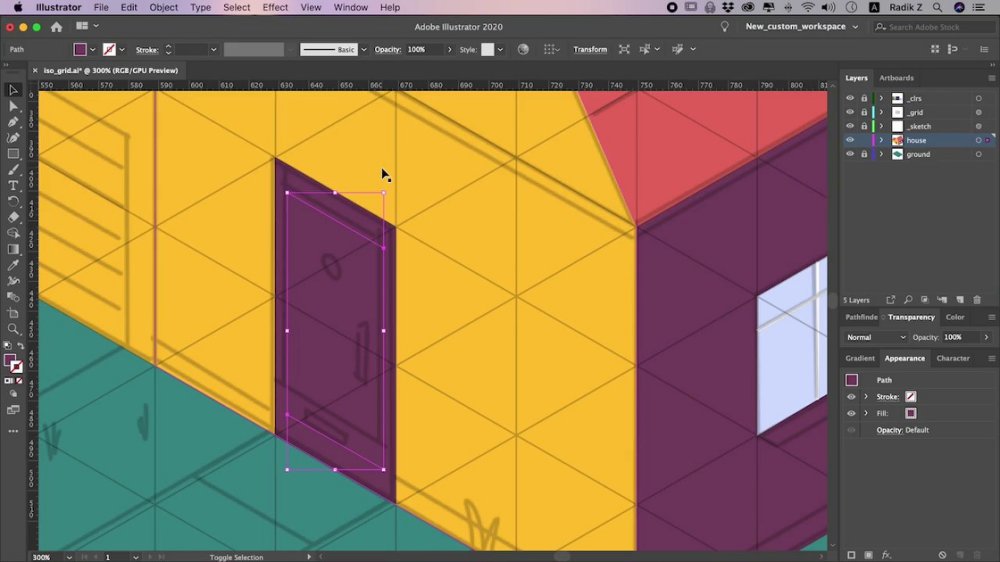Select the Curvature tool

click(13, 138)
